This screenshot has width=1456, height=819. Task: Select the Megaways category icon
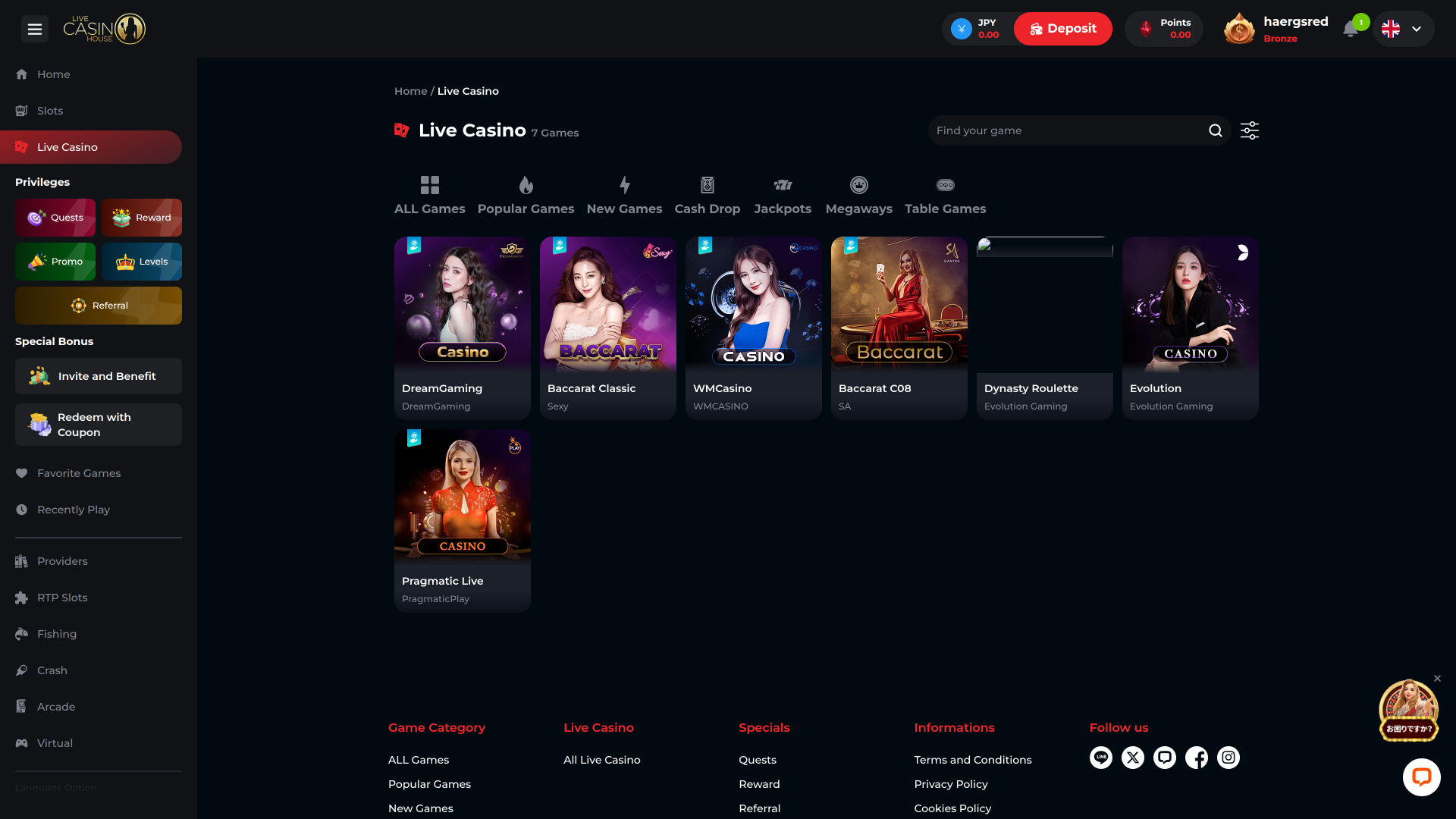pos(858,184)
